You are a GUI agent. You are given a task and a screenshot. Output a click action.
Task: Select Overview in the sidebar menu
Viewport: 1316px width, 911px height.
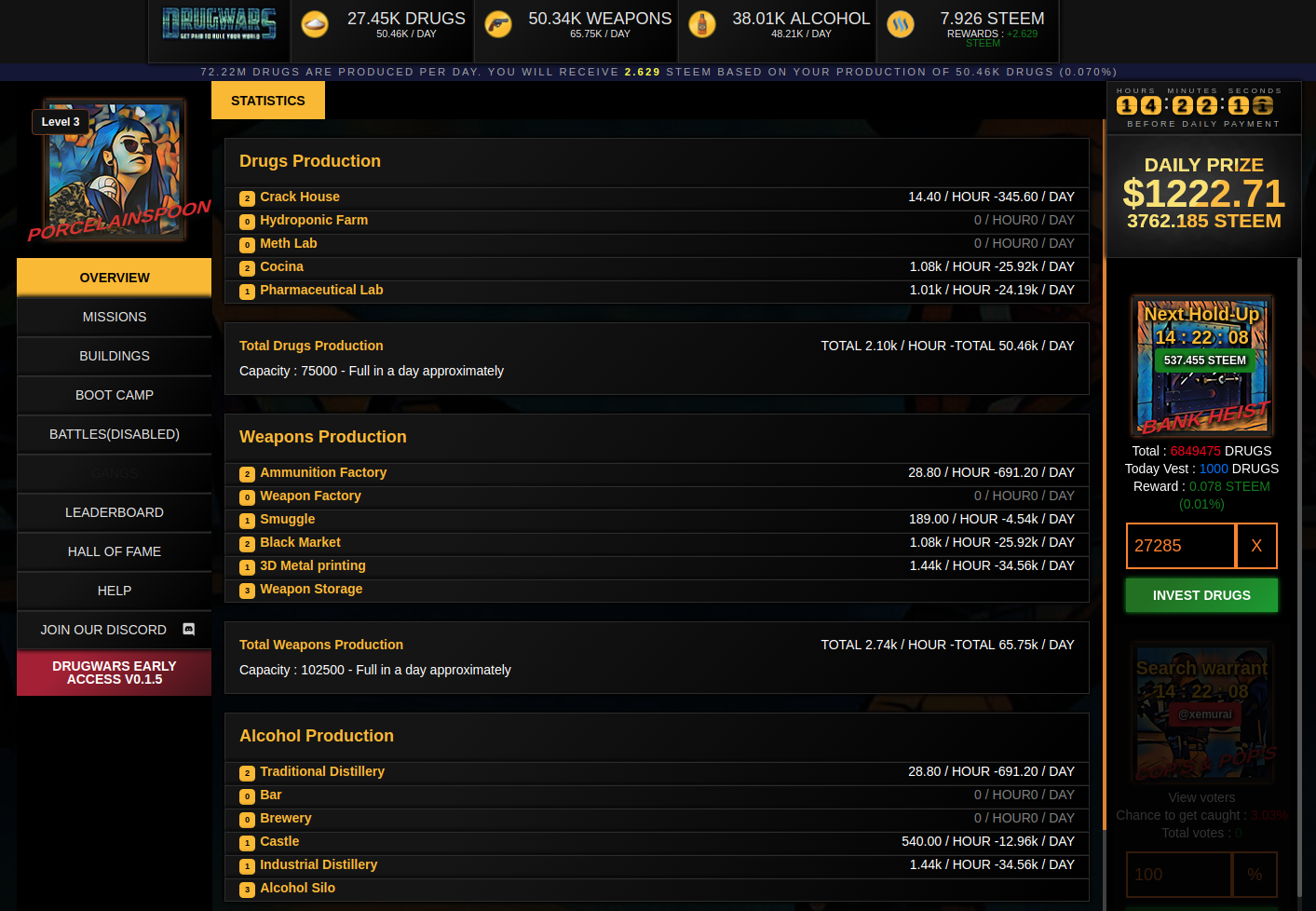(x=115, y=278)
